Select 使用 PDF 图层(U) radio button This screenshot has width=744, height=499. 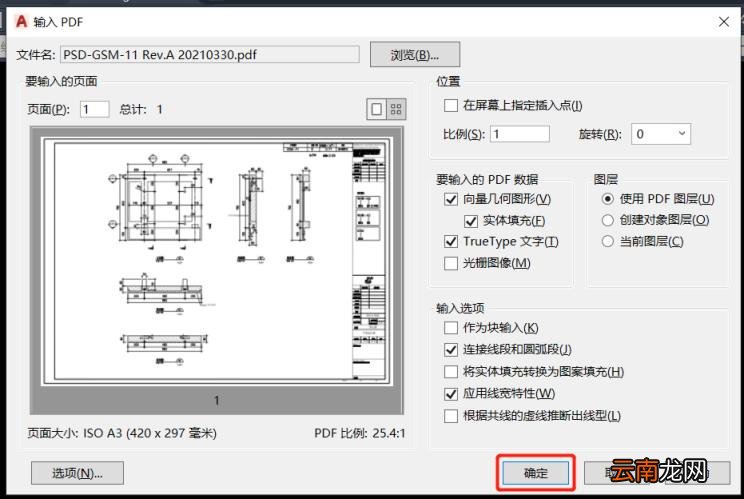[x=607, y=199]
